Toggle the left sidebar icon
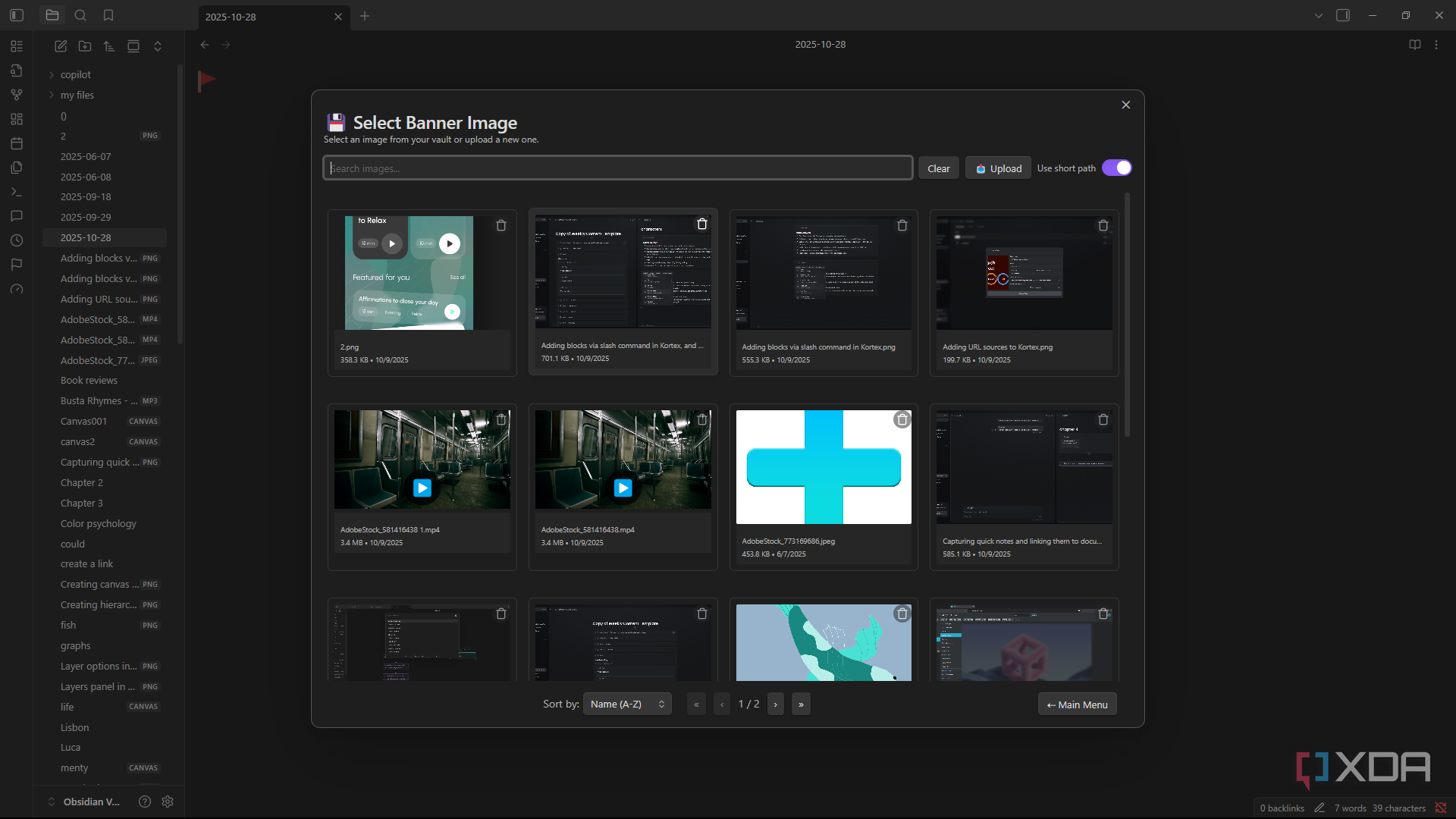Image resolution: width=1456 pixels, height=819 pixels. [x=17, y=15]
